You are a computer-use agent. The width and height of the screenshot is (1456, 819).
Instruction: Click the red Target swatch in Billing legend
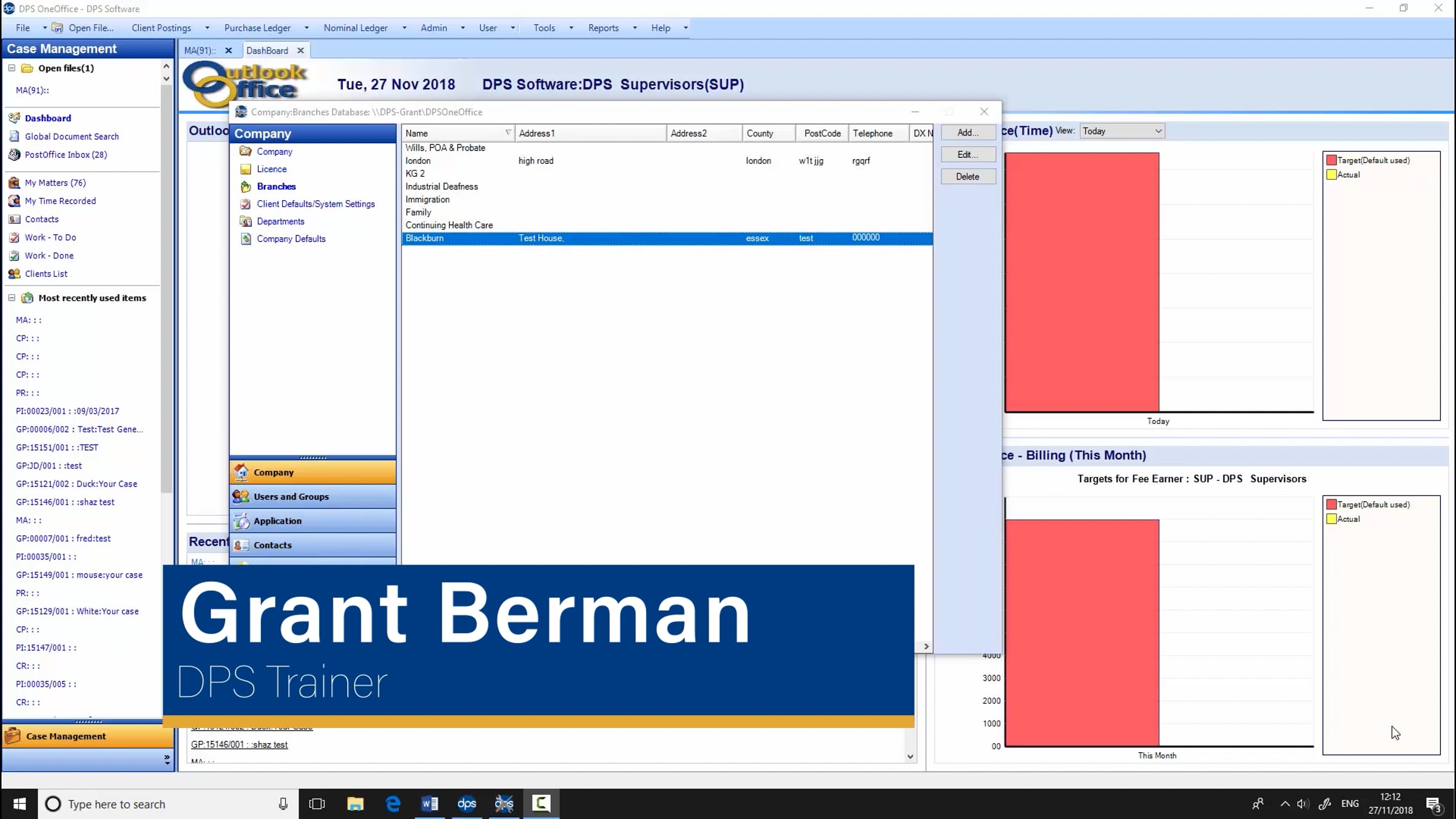[1331, 505]
